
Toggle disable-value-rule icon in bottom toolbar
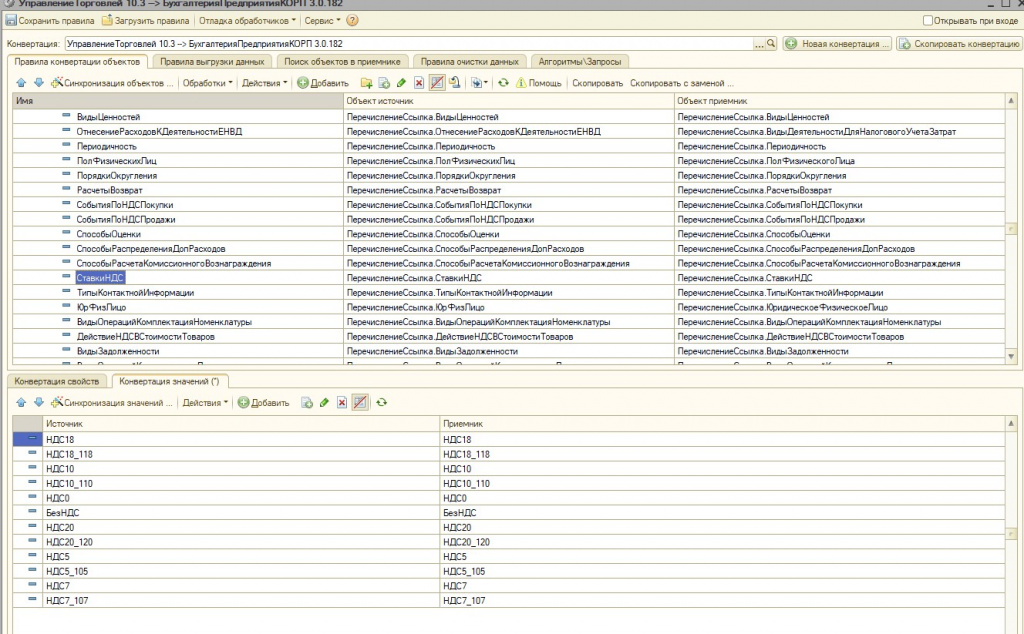click(360, 402)
